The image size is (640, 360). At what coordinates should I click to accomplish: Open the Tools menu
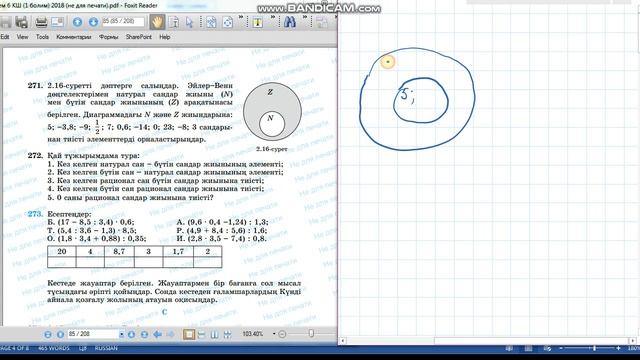tap(42, 37)
